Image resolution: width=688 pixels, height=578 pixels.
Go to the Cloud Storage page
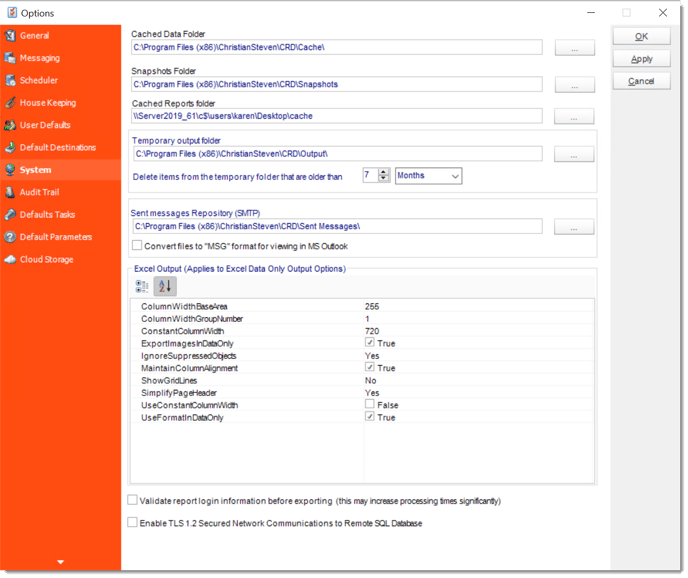pos(47,259)
